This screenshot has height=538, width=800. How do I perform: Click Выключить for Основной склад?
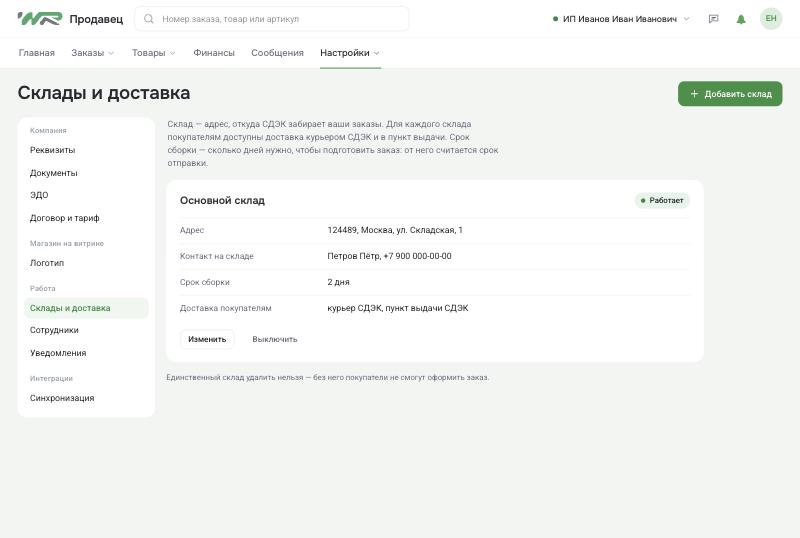(274, 339)
